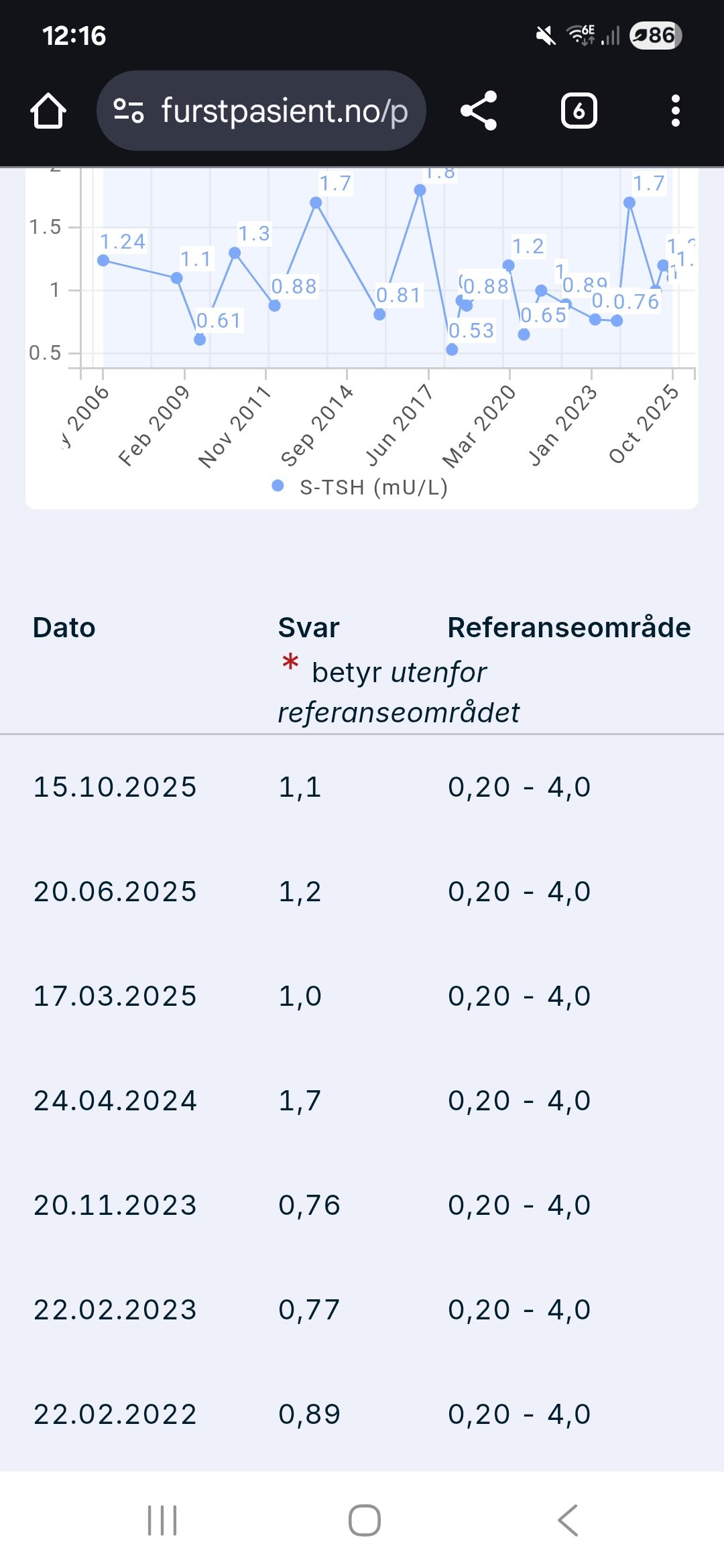The image size is (724, 1568).
Task: Open the three-dot browser menu
Action: [675, 111]
